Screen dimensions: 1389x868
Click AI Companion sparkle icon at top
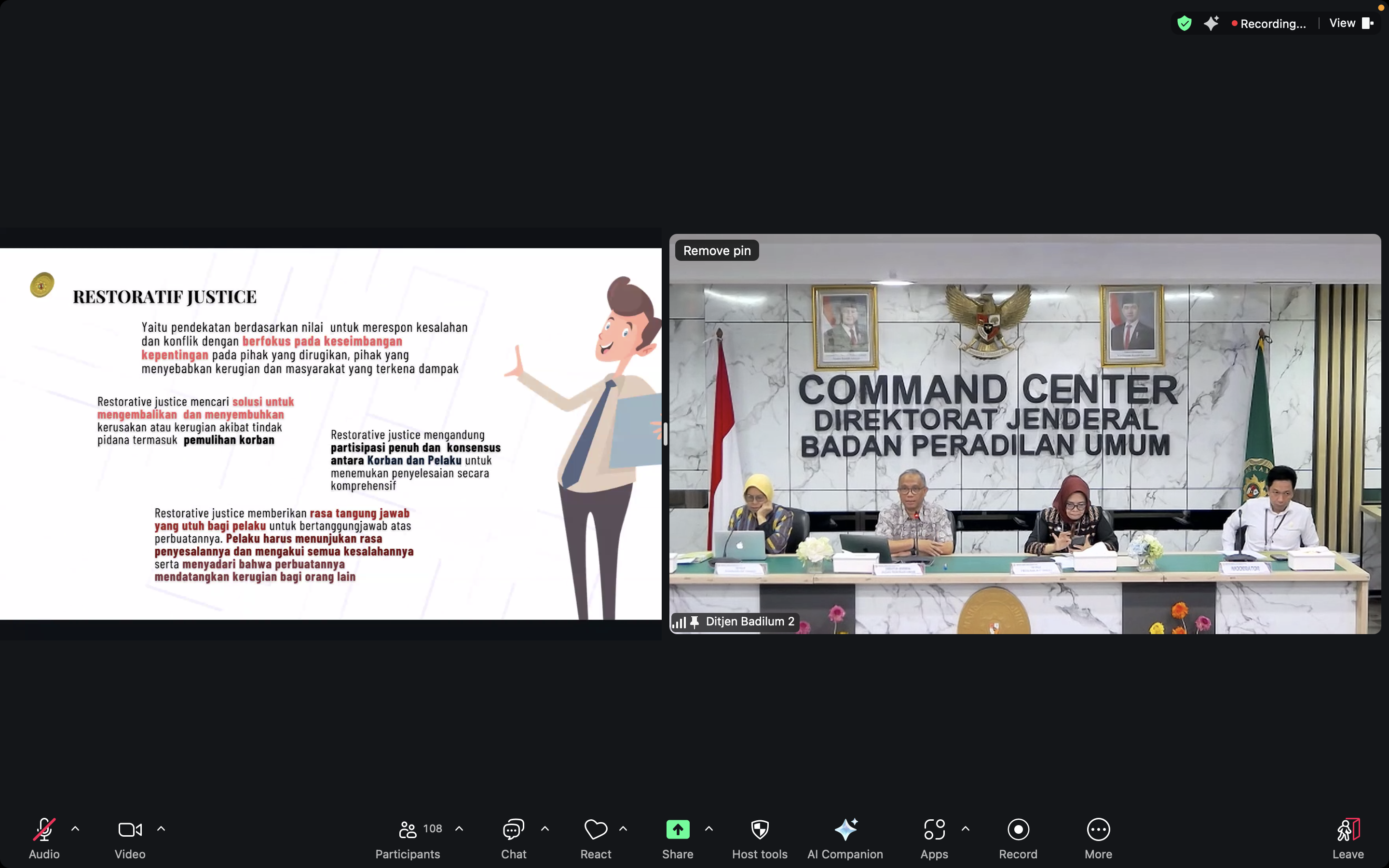[1211, 23]
